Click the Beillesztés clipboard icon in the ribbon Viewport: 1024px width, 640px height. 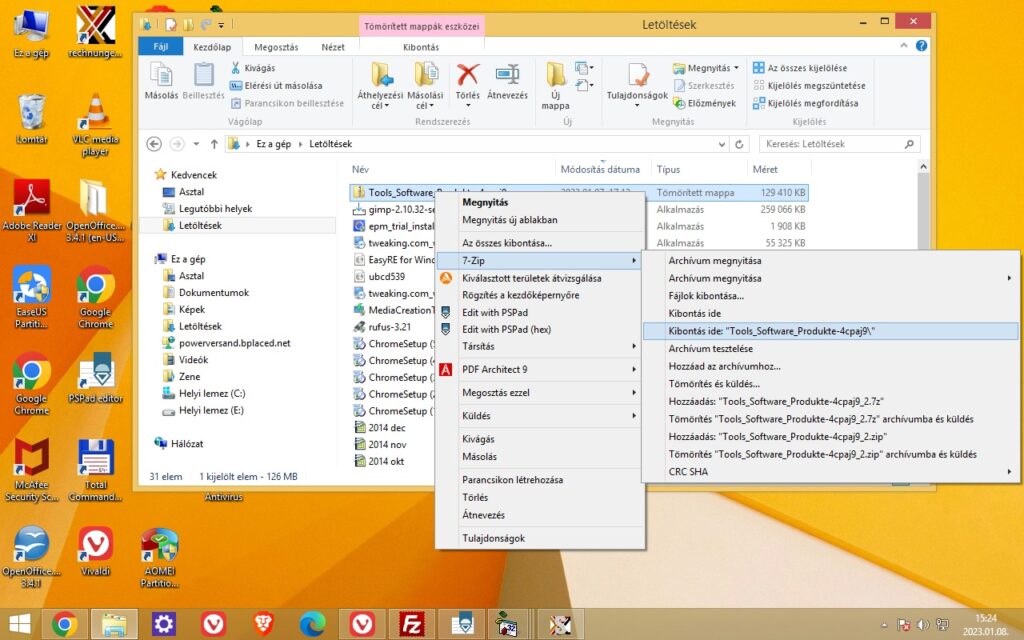point(204,75)
